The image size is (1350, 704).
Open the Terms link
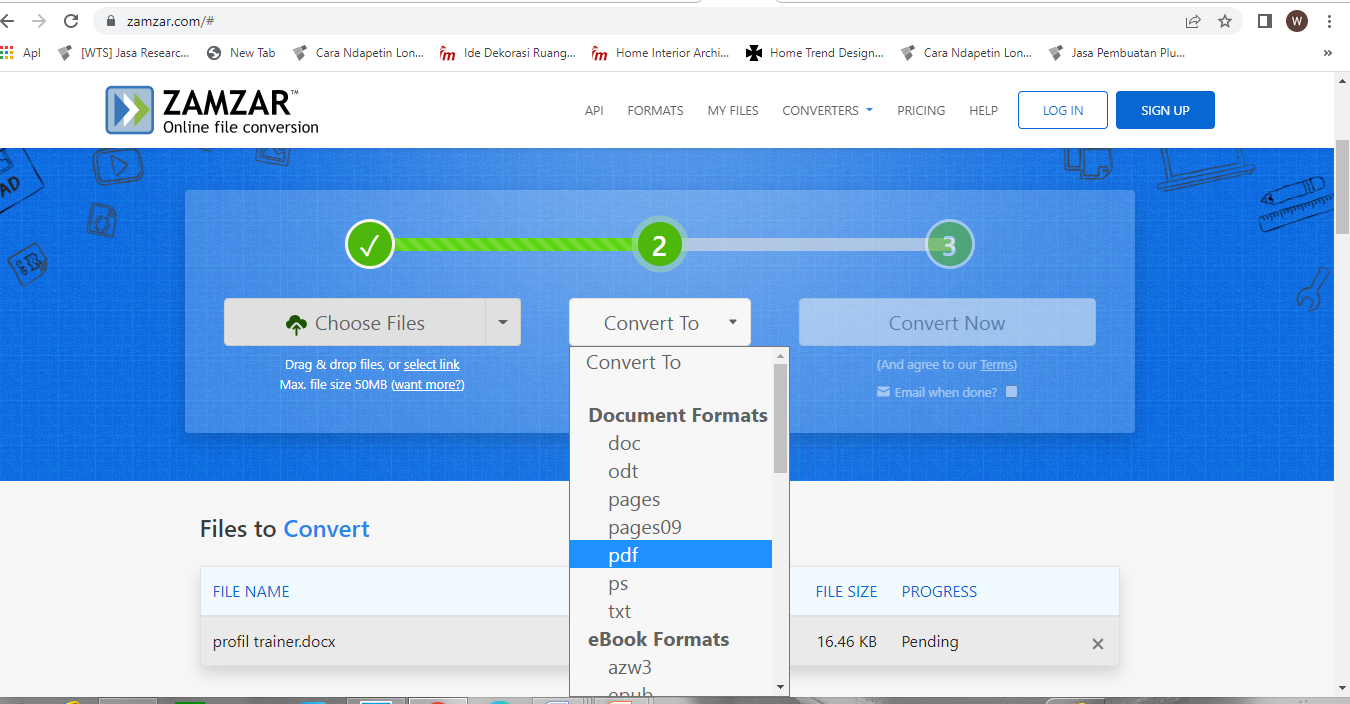[x=996, y=365]
